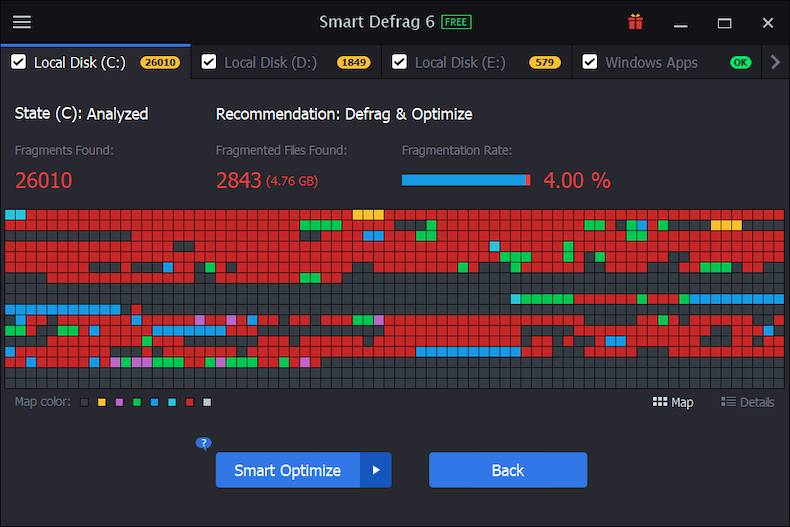This screenshot has width=790, height=527.
Task: Uncheck the Local Disk (C:) checkbox
Action: (18, 62)
